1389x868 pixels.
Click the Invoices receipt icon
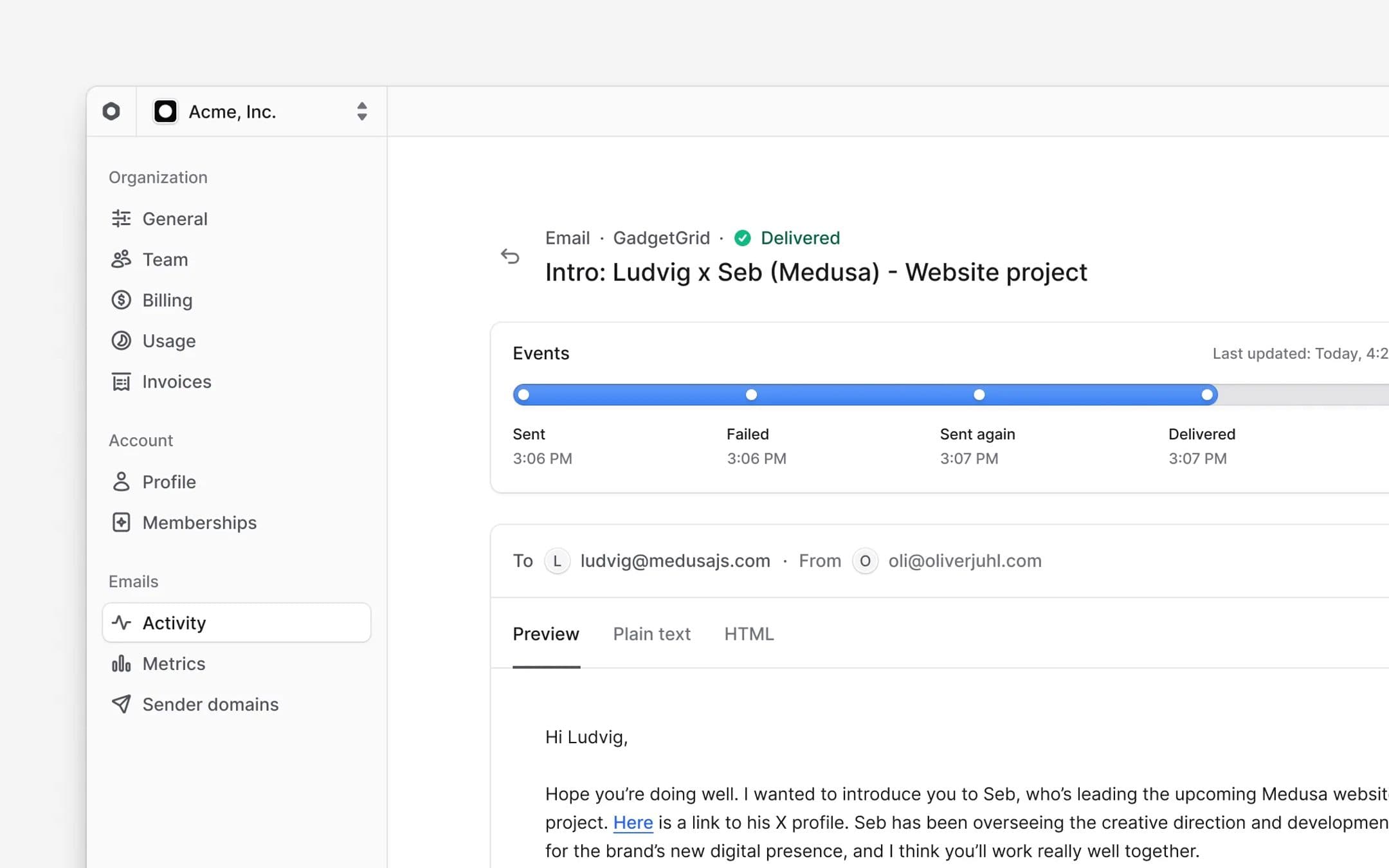tap(121, 381)
